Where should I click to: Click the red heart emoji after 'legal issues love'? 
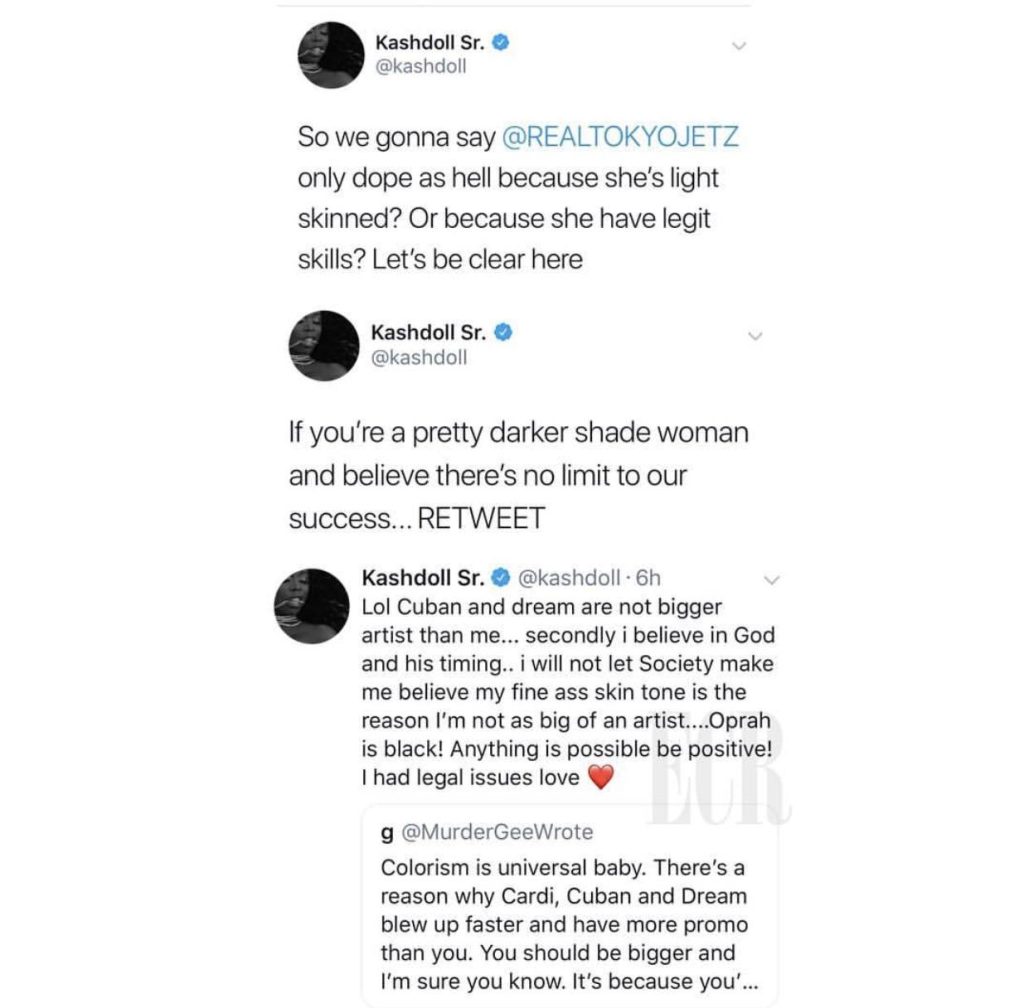pos(601,778)
